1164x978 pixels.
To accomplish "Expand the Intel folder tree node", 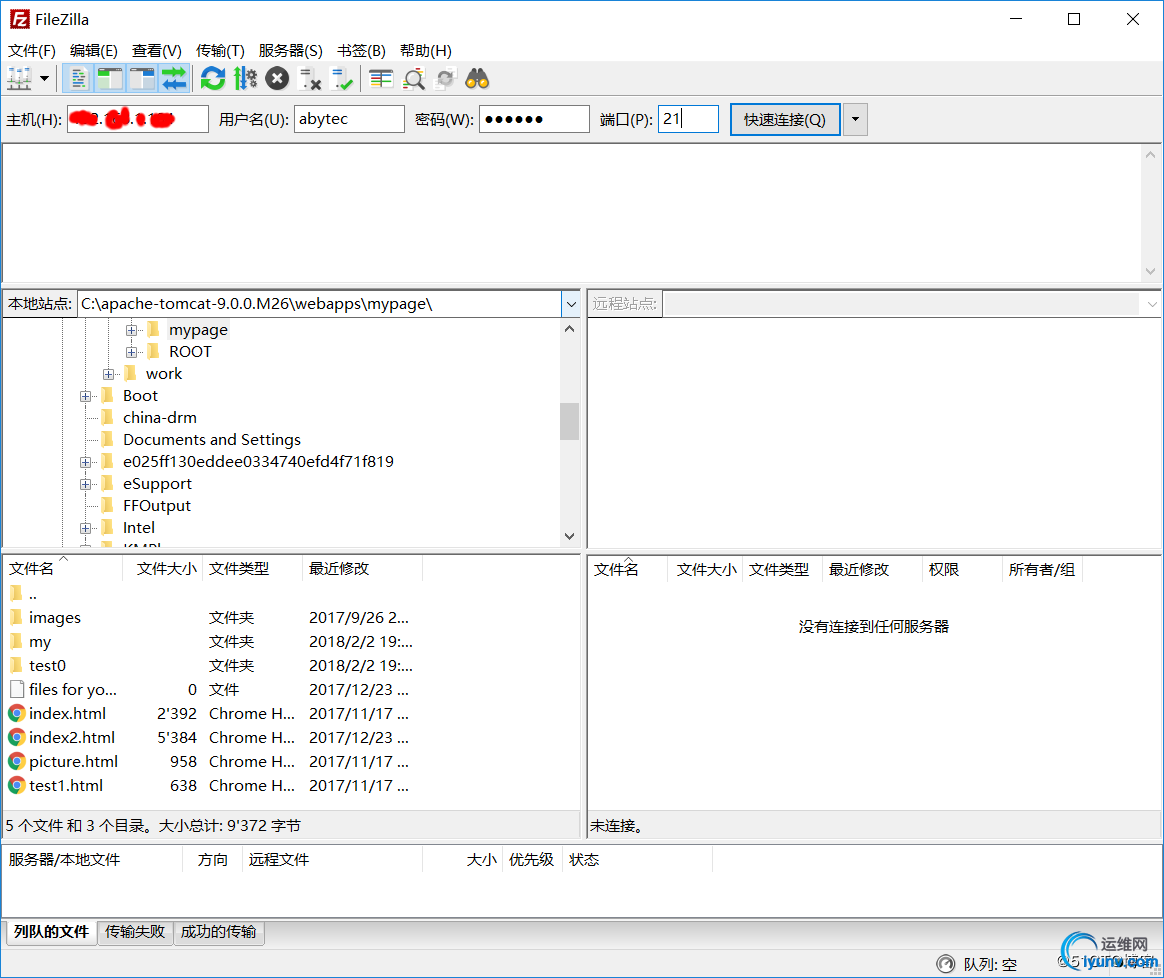I will pyautogui.click(x=85, y=528).
